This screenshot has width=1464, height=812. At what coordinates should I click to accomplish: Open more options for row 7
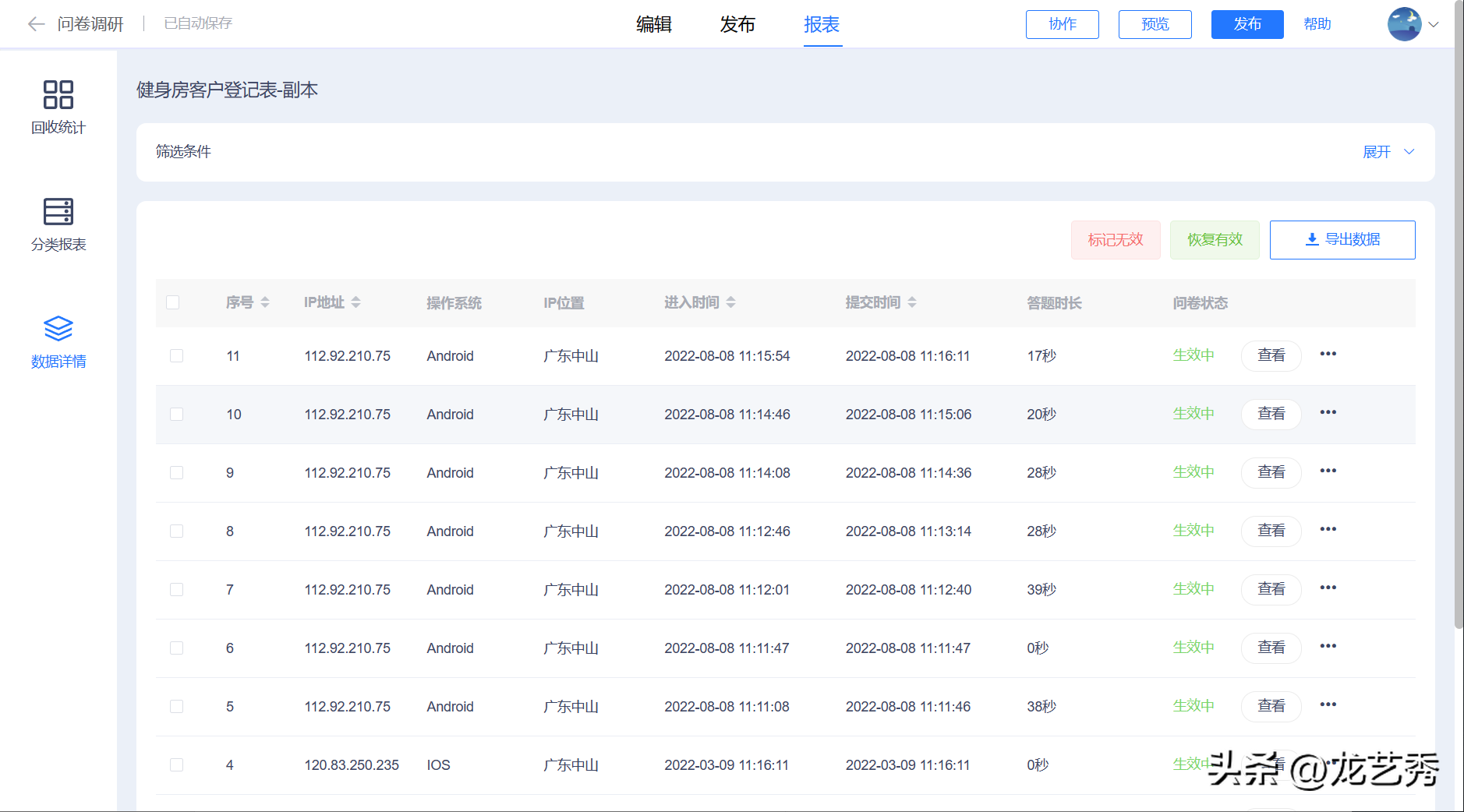1328,588
